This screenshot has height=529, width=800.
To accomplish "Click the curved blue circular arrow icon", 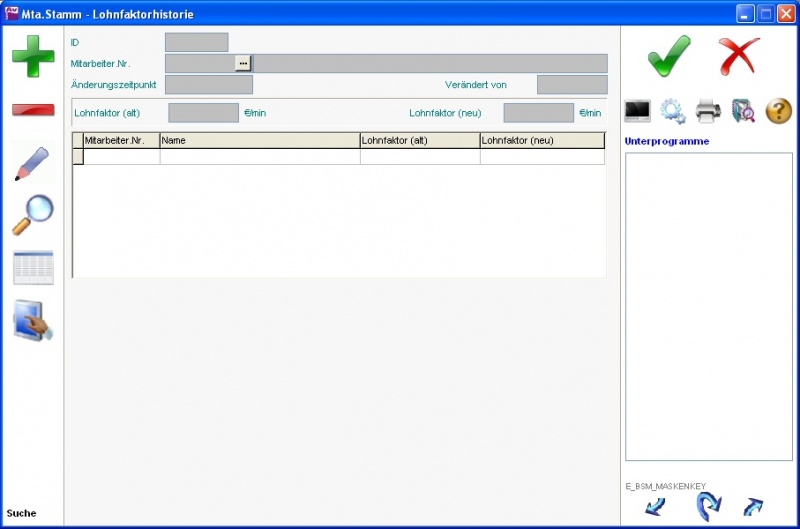I will pos(708,506).
